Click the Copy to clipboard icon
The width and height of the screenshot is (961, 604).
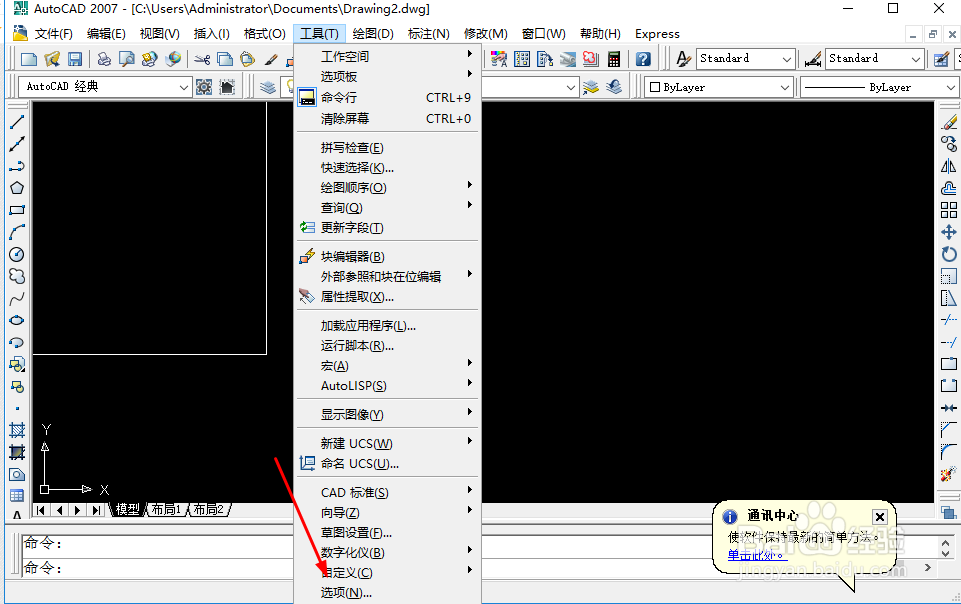(225, 59)
